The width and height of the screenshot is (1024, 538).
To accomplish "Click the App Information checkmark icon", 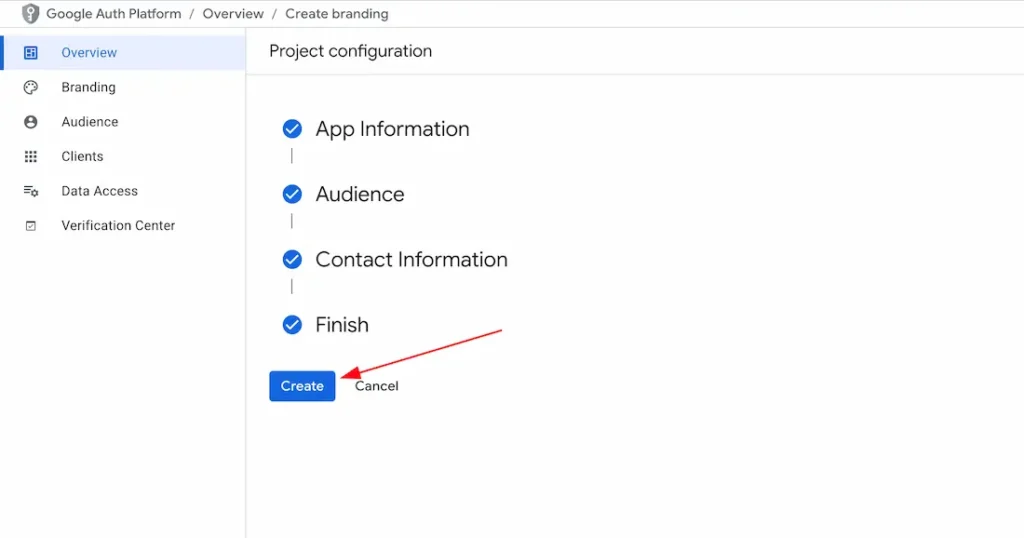I will [292, 129].
